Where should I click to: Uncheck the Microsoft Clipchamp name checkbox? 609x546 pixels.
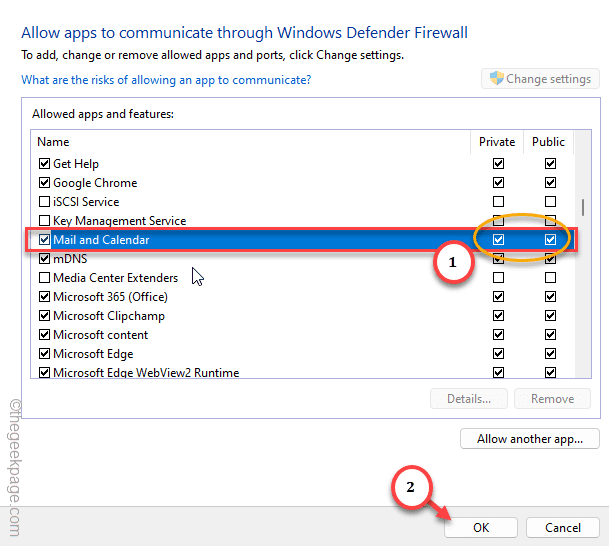(44, 316)
